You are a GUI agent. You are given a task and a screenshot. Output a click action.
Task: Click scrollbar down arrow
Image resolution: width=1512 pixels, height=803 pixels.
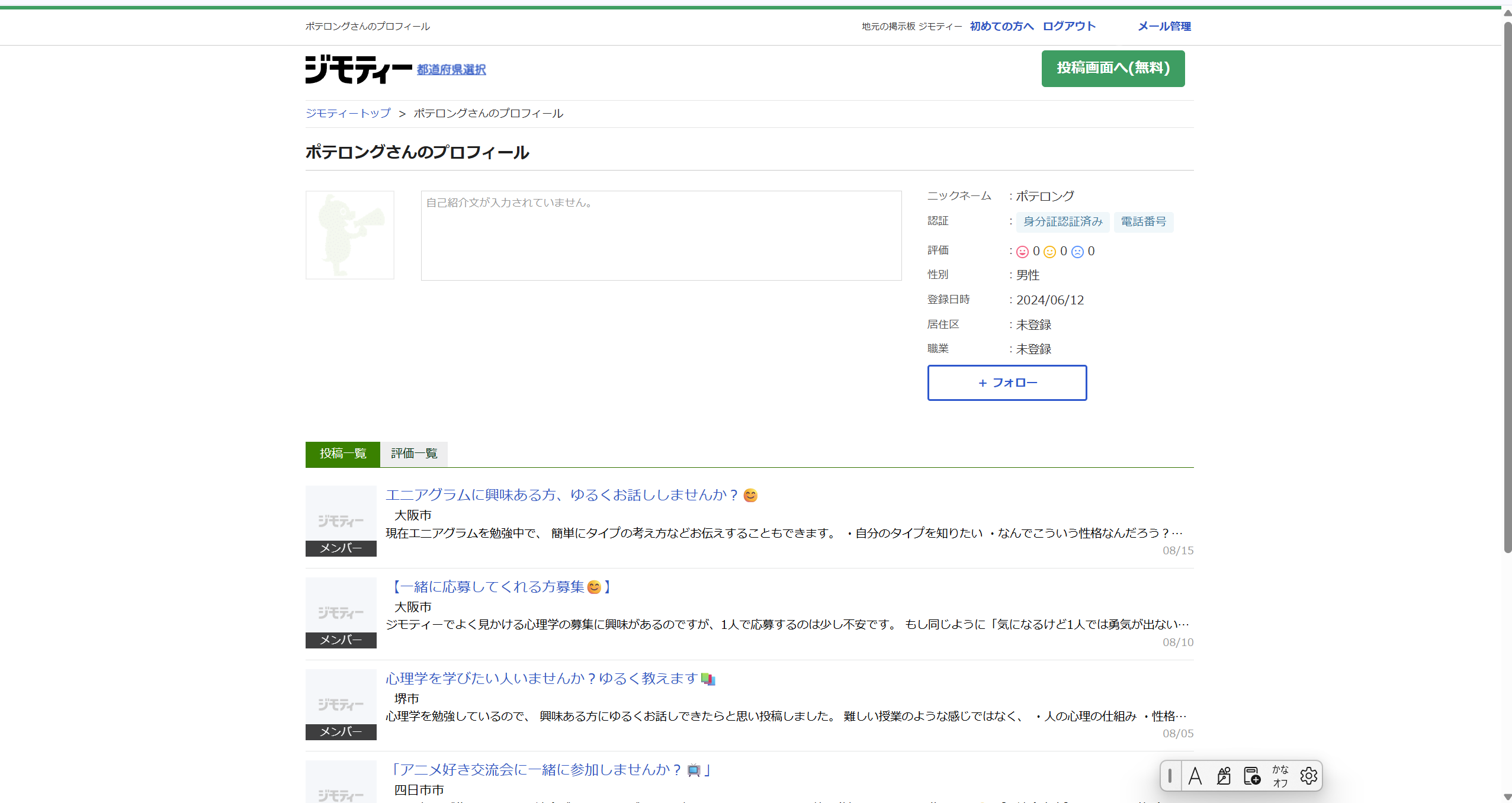click(x=1507, y=797)
